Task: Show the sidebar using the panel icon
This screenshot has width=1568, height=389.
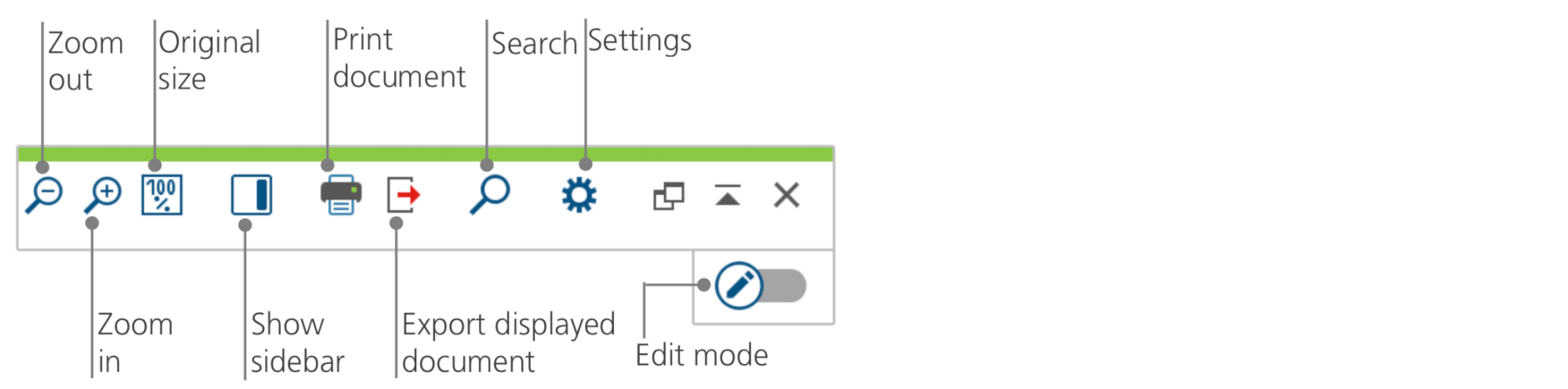Action: 252,194
